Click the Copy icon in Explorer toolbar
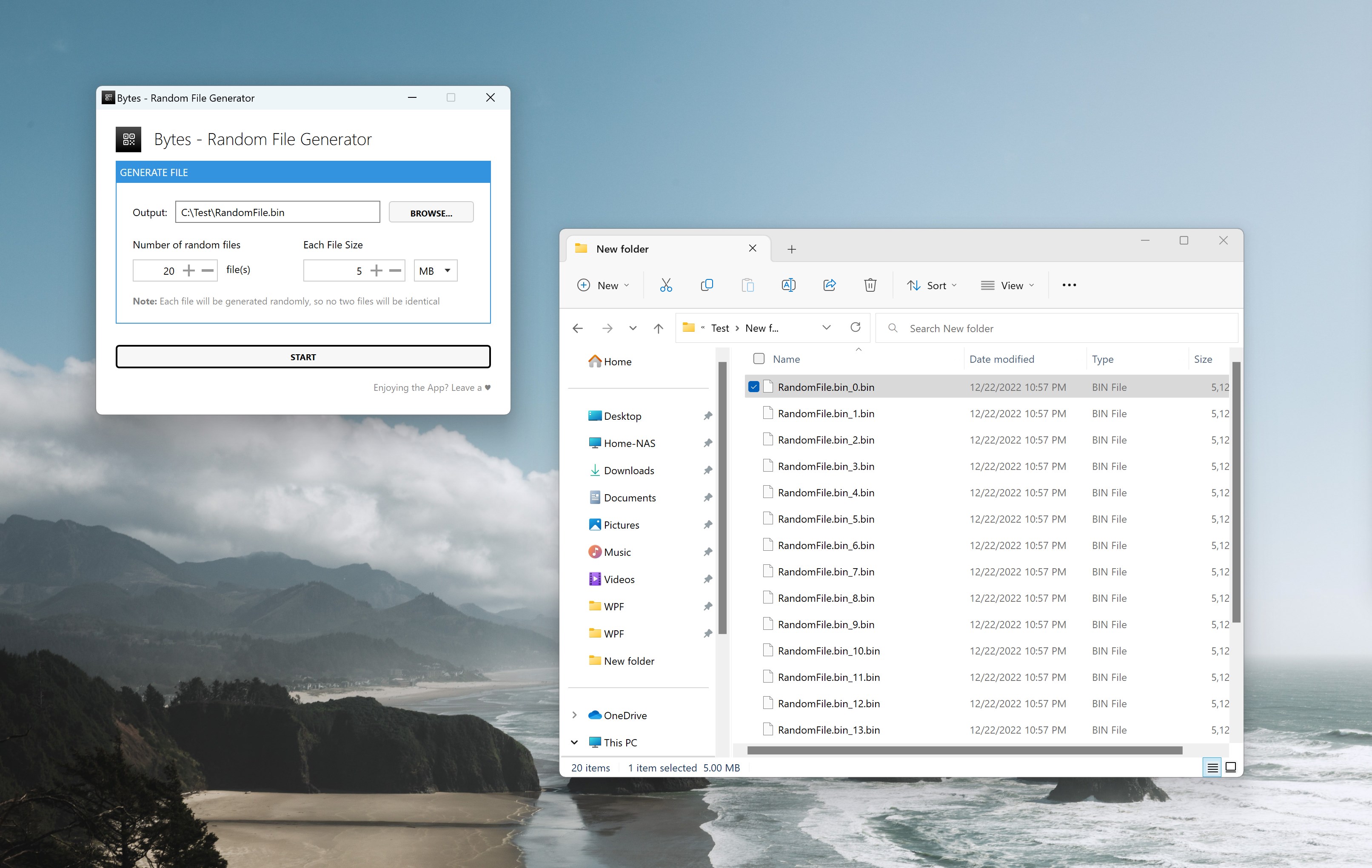 [707, 285]
